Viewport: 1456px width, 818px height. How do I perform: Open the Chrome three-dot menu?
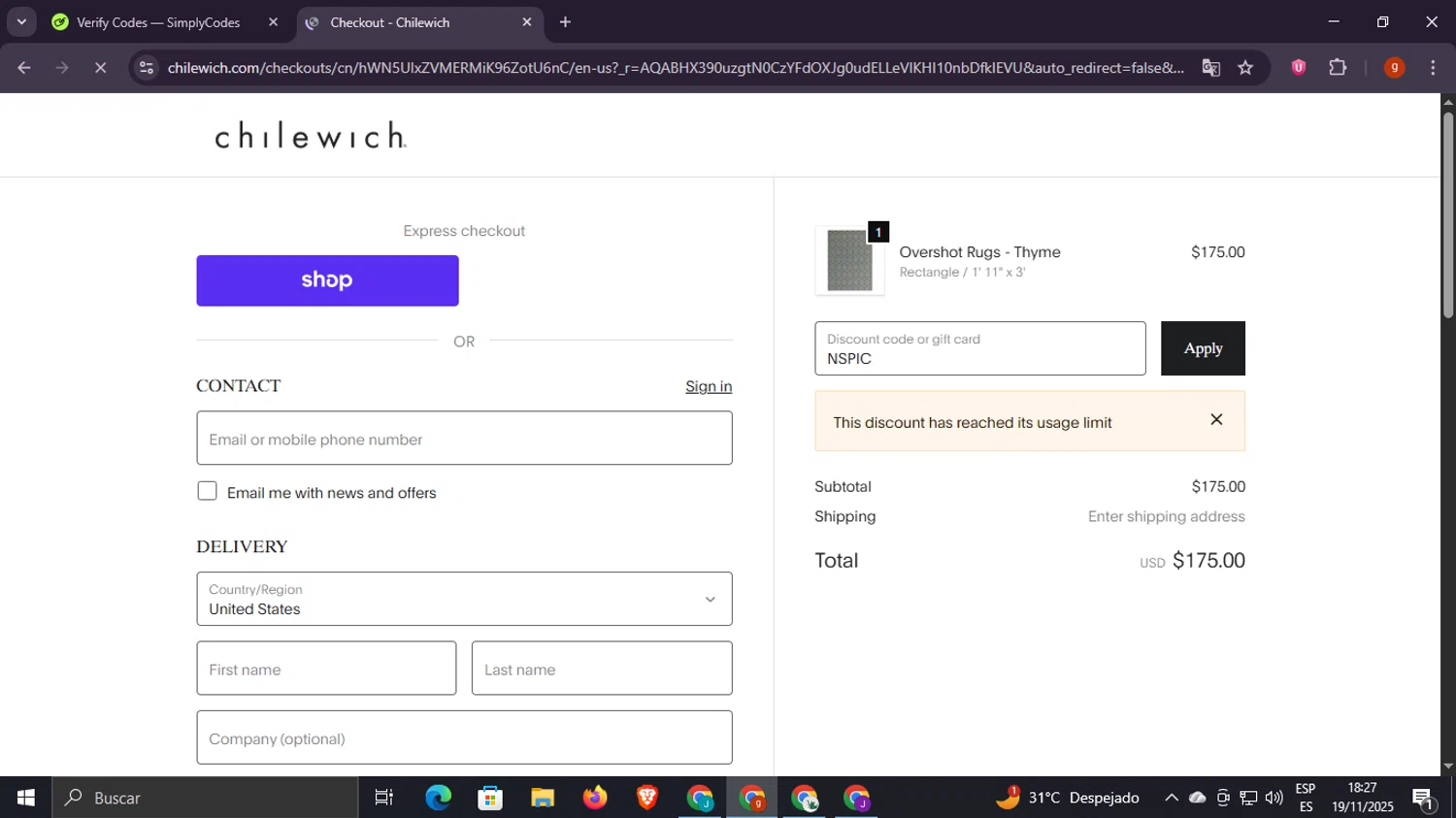click(x=1433, y=67)
